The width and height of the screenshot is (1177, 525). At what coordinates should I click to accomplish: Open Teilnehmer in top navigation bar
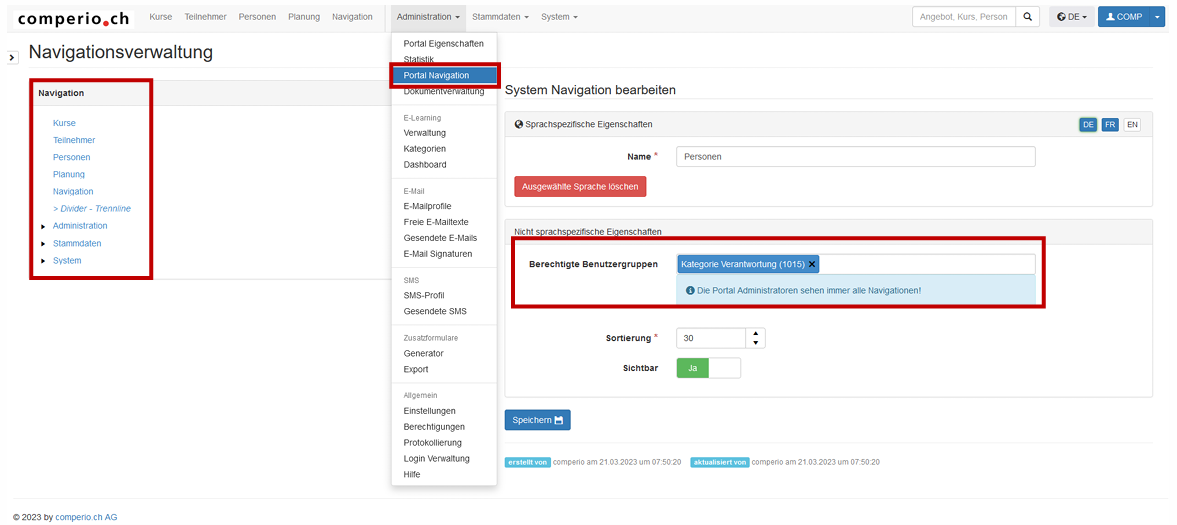coord(206,17)
